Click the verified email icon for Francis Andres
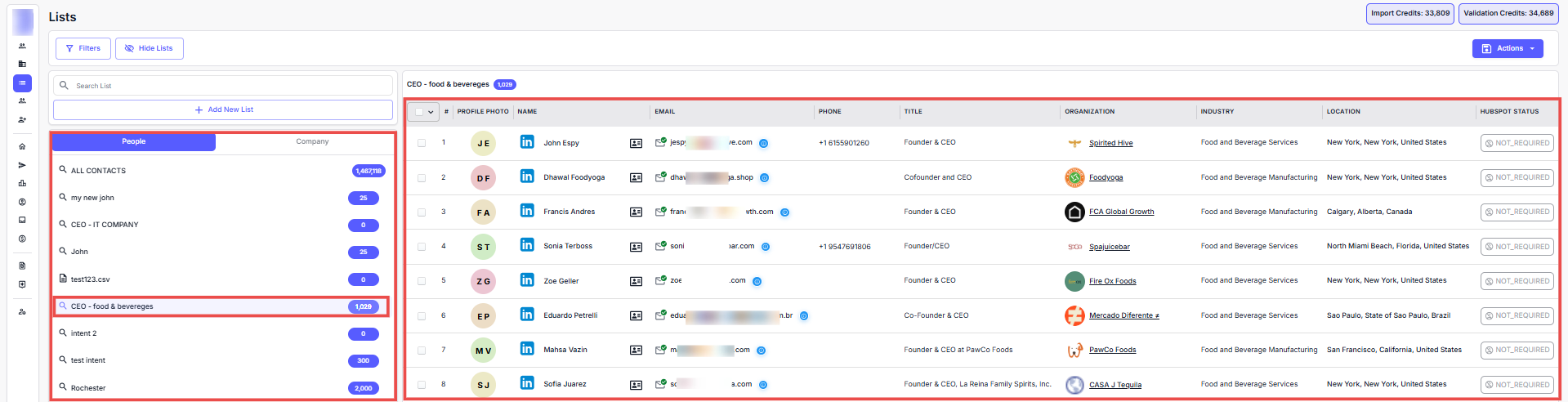This screenshot has width=1568, height=402. pyautogui.click(x=660, y=212)
